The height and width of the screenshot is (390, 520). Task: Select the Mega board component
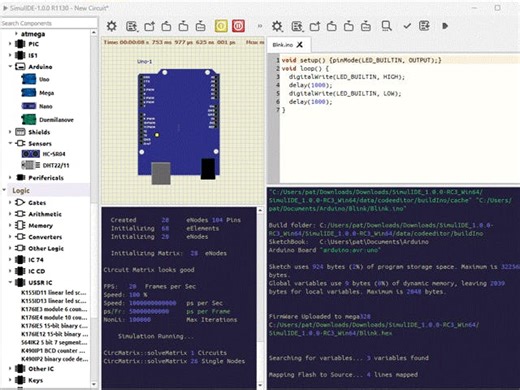(38, 93)
